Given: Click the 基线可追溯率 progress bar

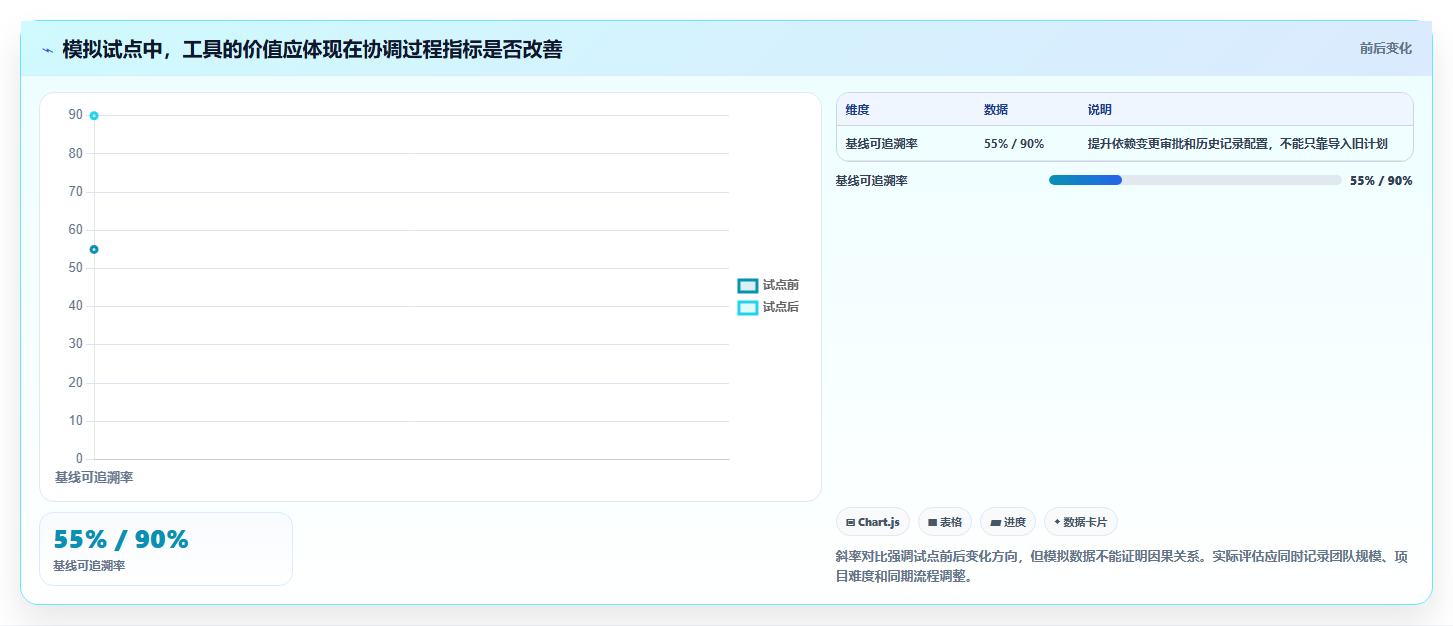Looking at the screenshot, I should pyautogui.click(x=1195, y=180).
